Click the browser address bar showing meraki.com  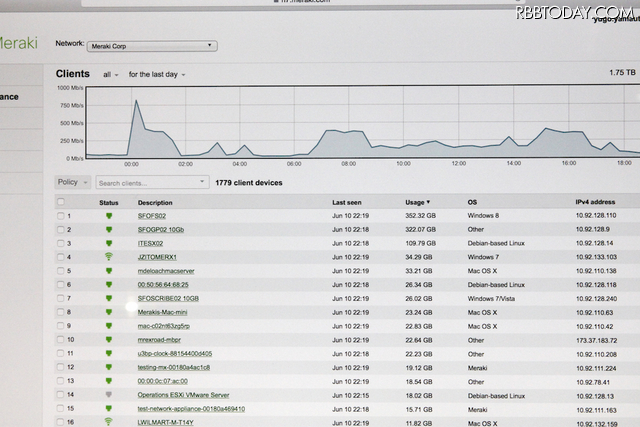[302, 2]
